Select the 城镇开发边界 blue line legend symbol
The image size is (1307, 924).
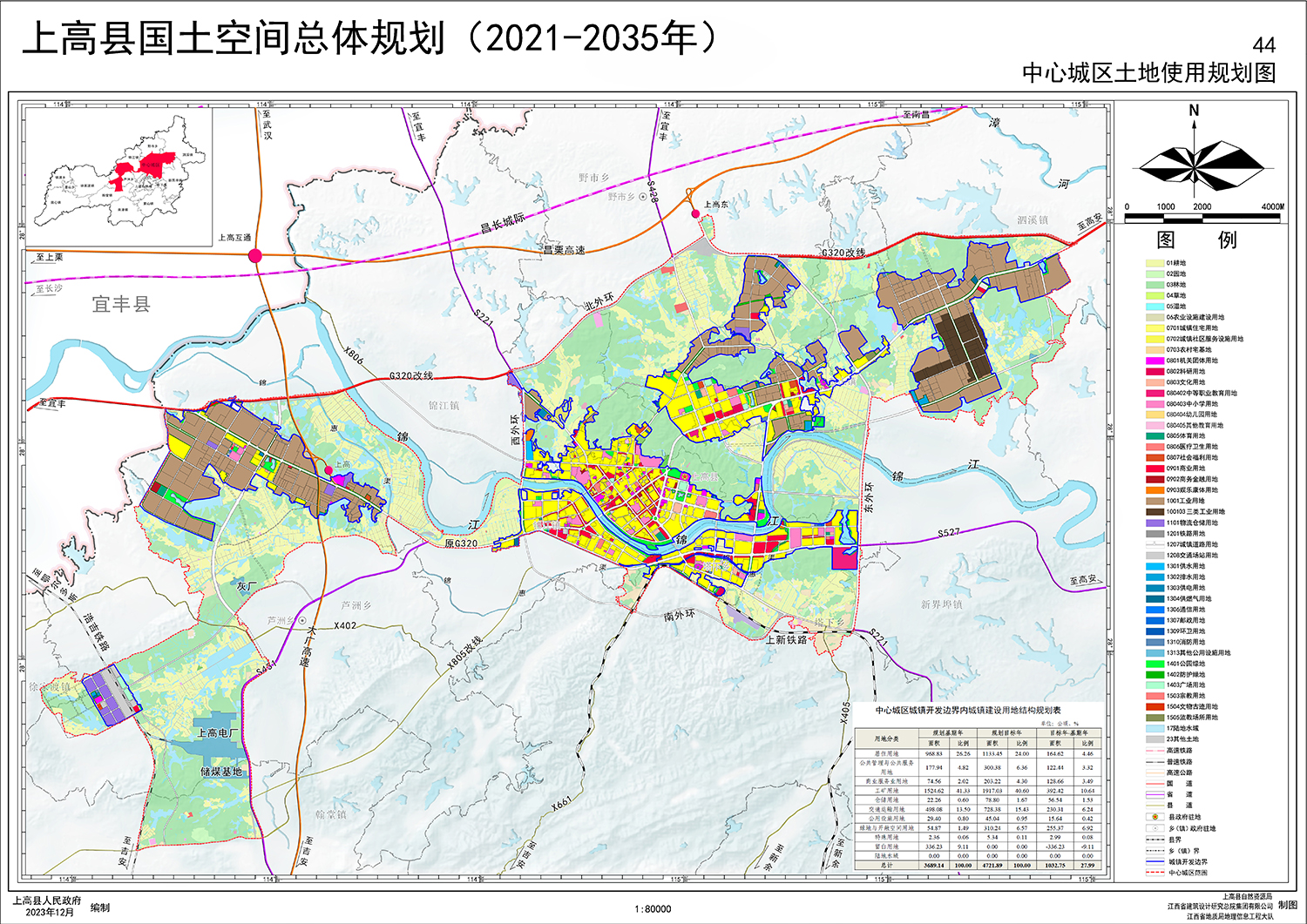tap(1155, 861)
